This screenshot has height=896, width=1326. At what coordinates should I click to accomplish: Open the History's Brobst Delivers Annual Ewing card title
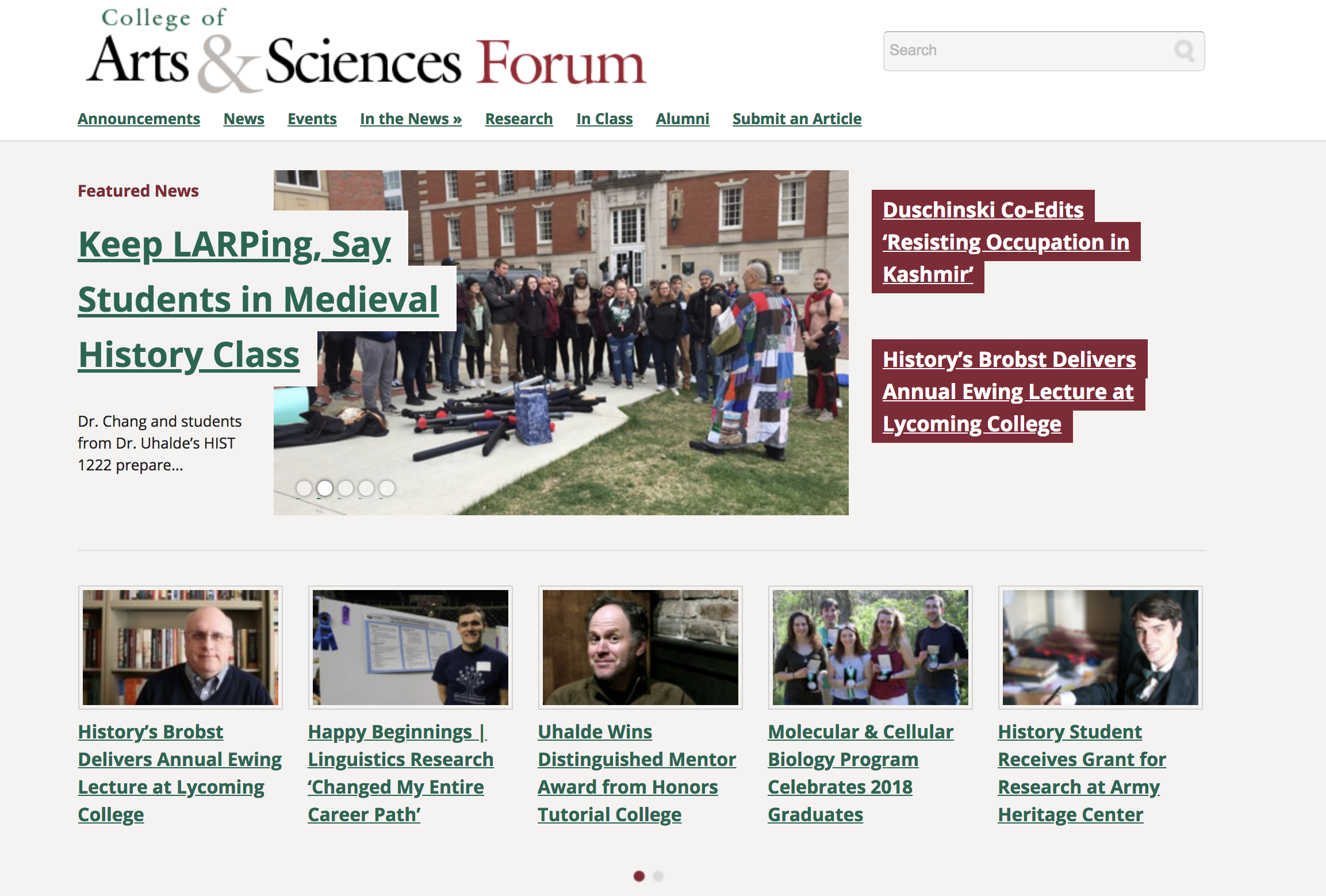(x=180, y=773)
